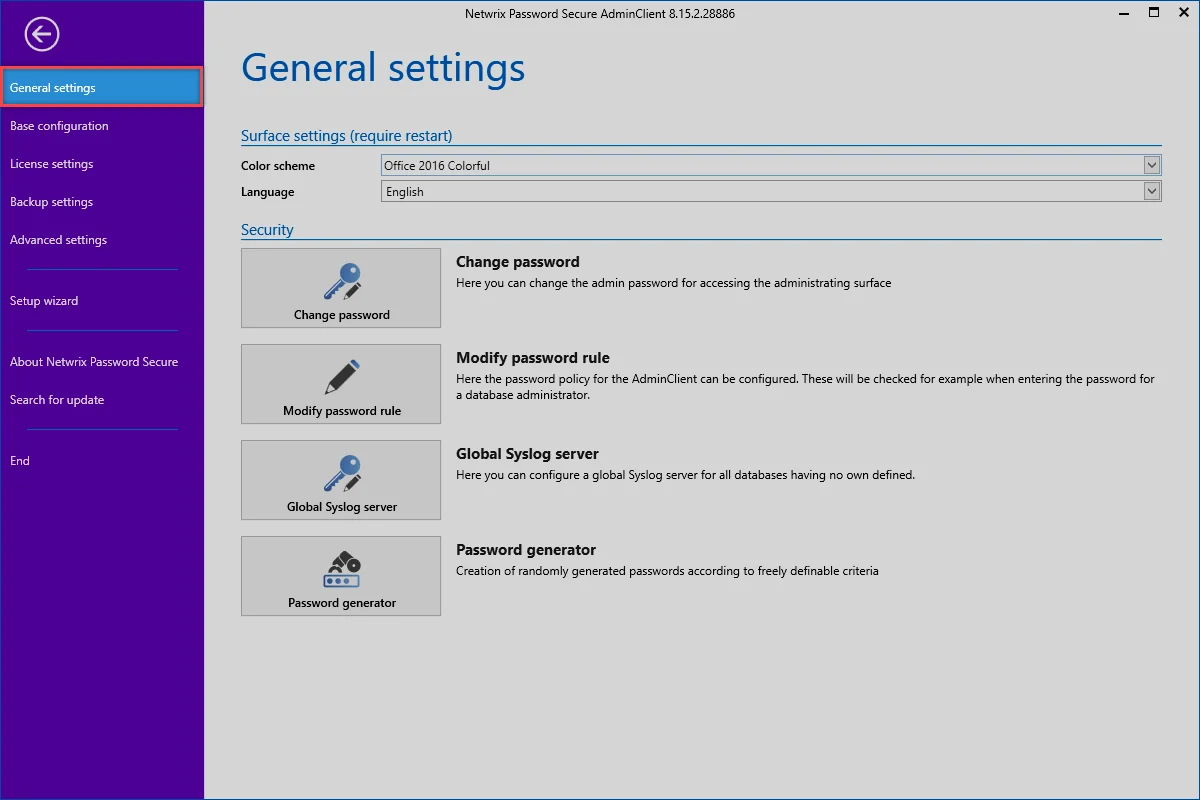Click the Modify password rule button label

342,411
